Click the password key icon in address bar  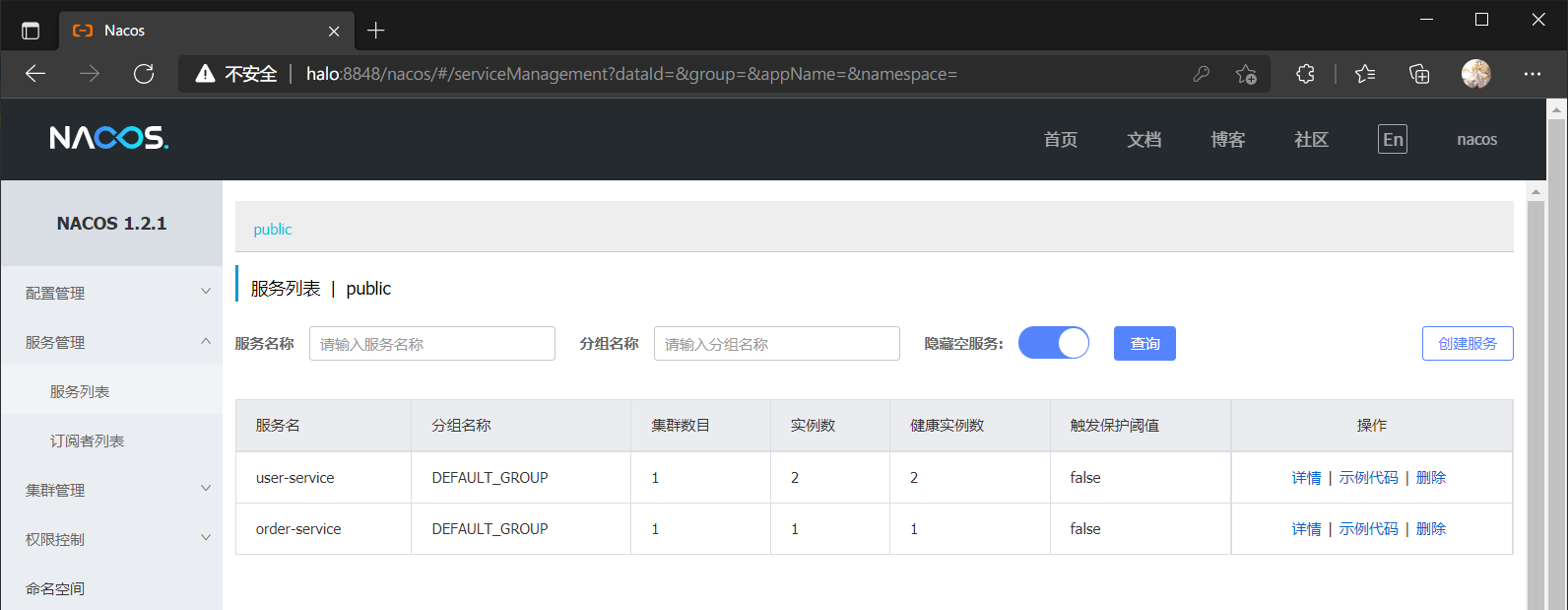(1201, 74)
